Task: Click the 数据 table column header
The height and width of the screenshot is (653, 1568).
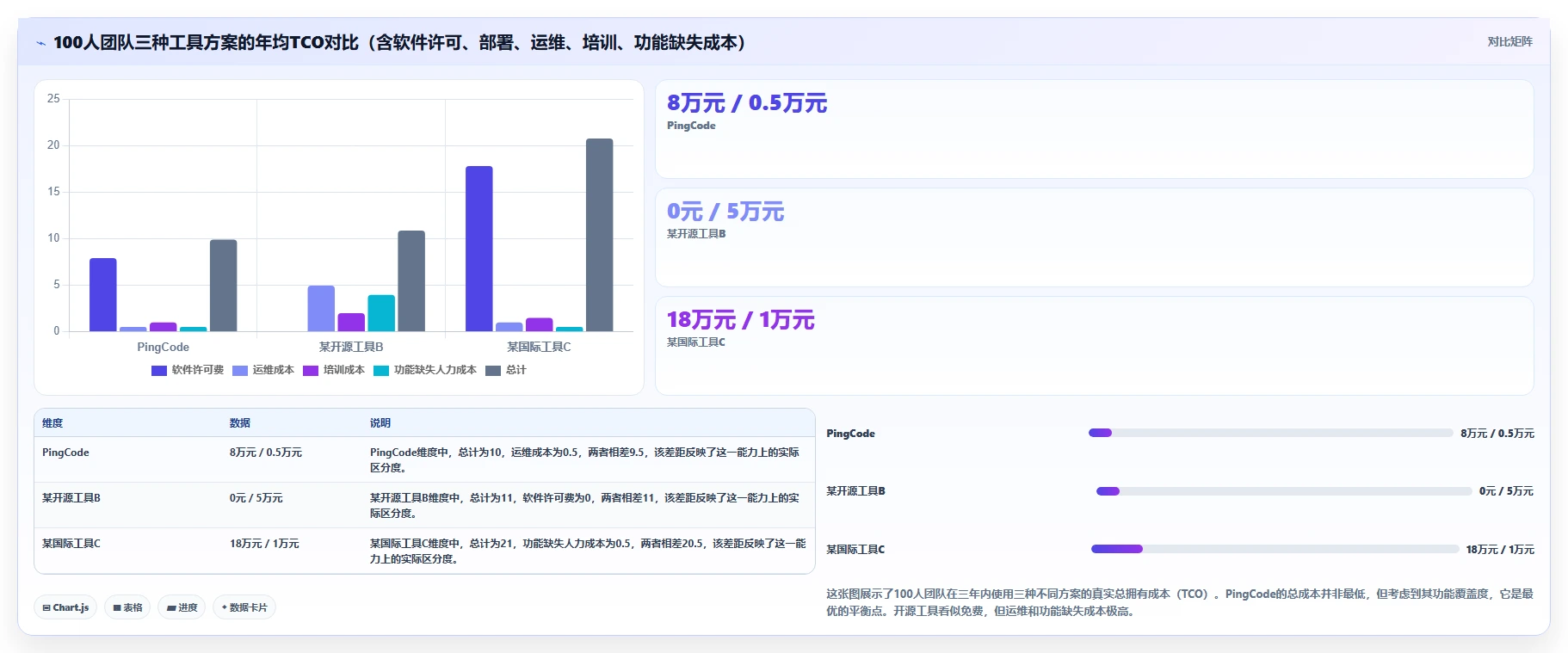Action: pyautogui.click(x=240, y=423)
